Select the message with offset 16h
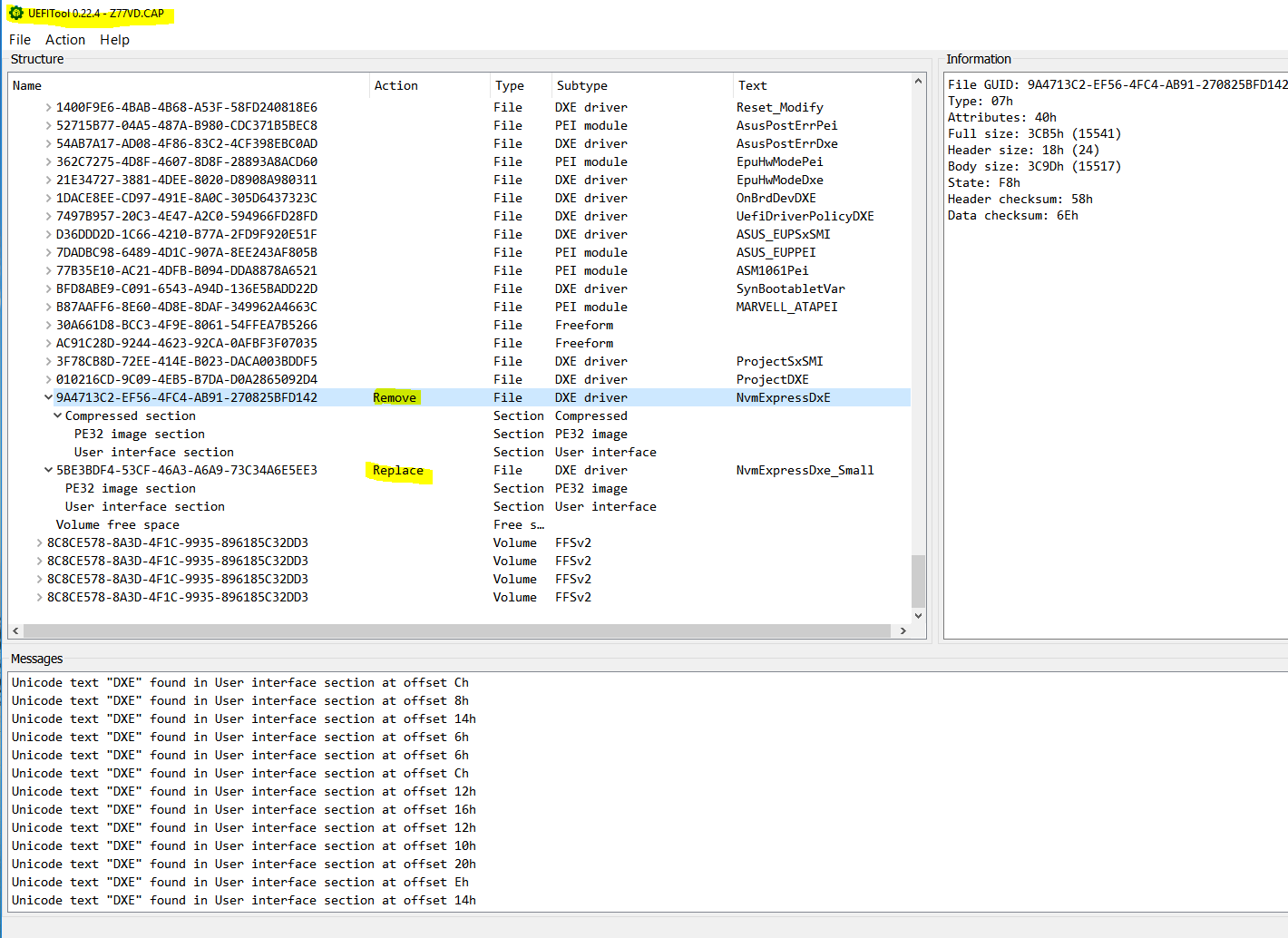The image size is (1288, 938). coord(244,809)
